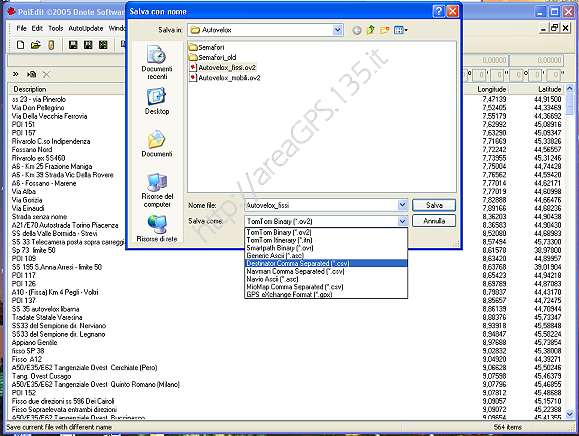Choose TomTom Itinerary (*.itn) format
The height and width of the screenshot is (436, 579).
point(326,240)
